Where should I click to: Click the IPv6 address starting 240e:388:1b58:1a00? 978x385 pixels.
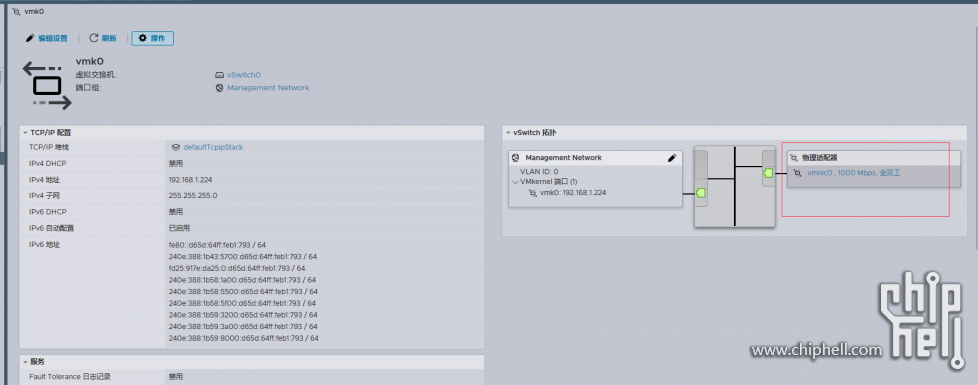tap(242, 280)
